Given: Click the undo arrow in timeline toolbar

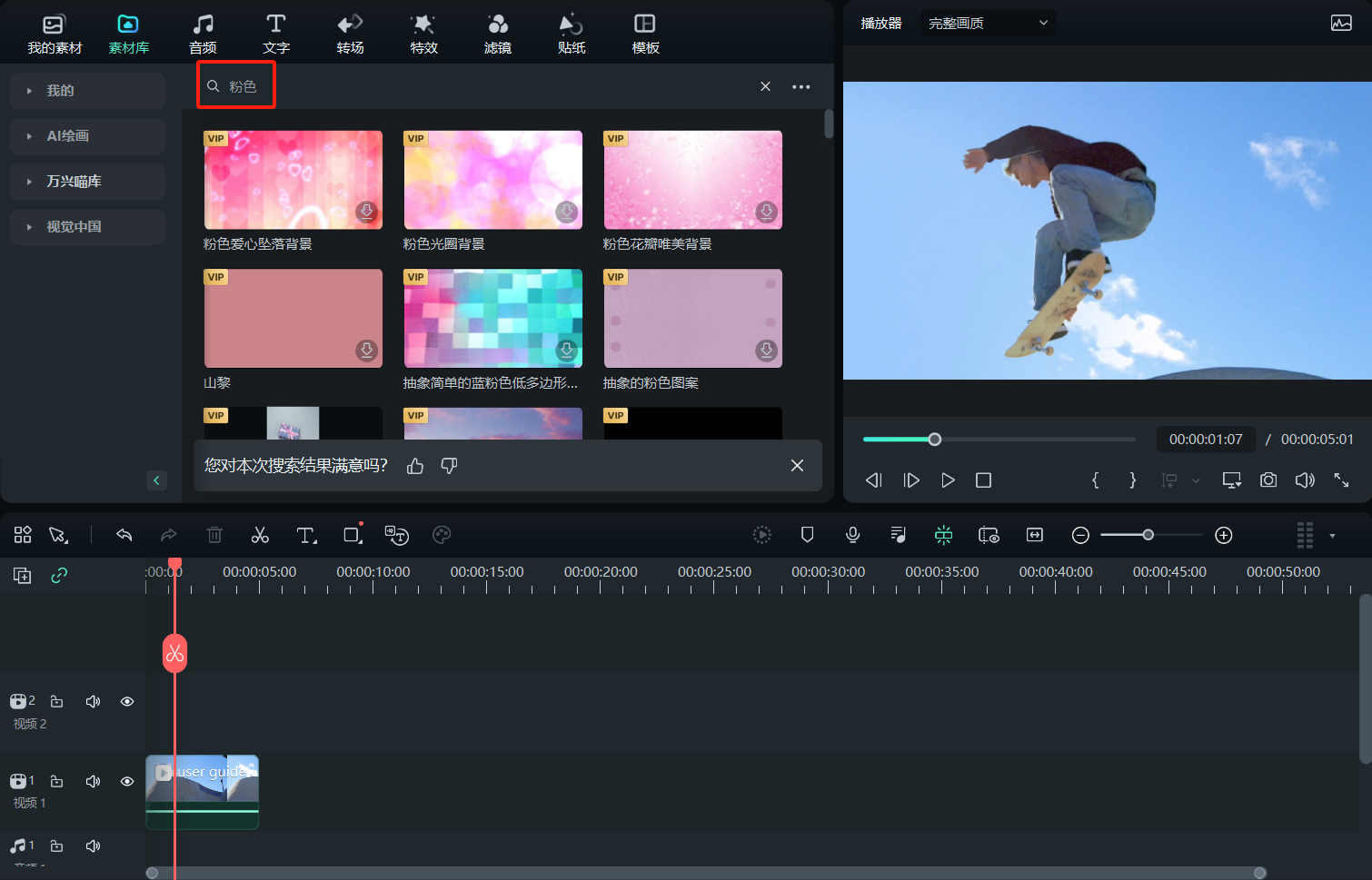Looking at the screenshot, I should click(124, 535).
